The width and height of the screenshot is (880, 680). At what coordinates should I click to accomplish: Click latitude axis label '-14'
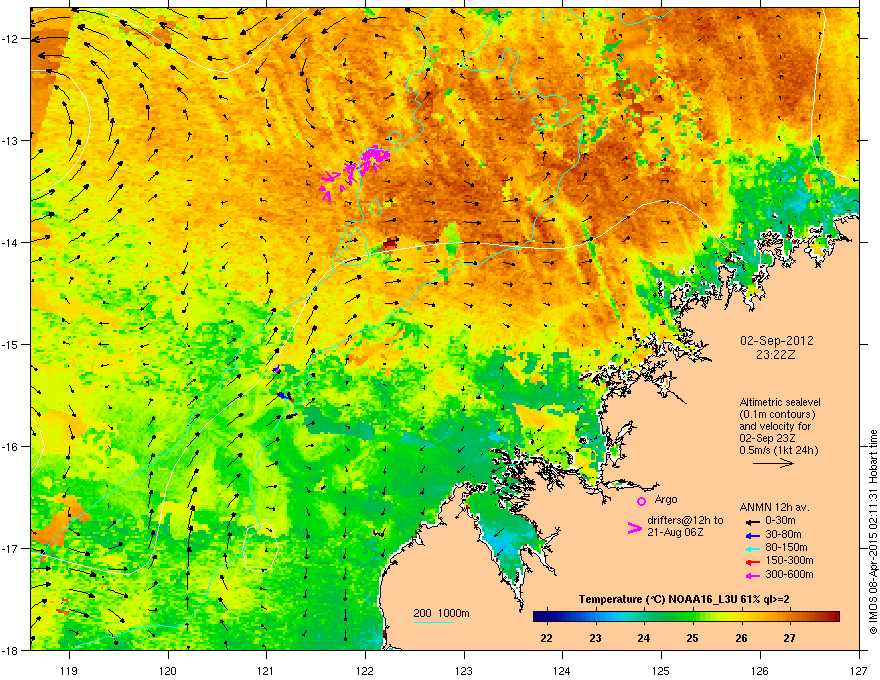click(x=10, y=242)
